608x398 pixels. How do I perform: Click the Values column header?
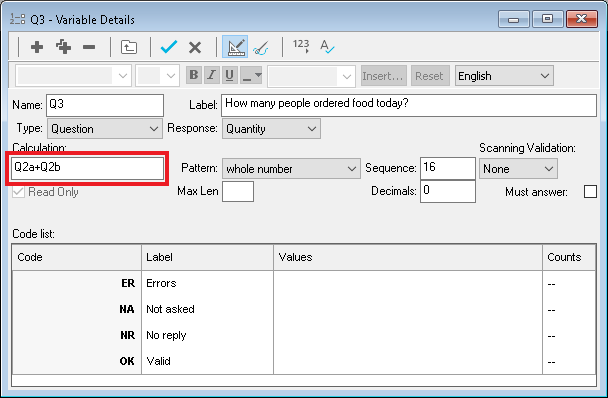pyautogui.click(x=408, y=257)
